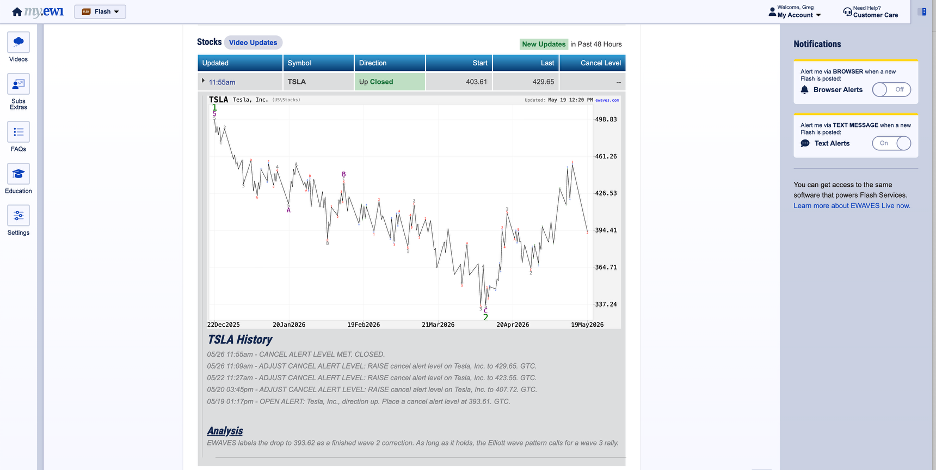
Task: Open the Flash services dropdown
Action: [100, 11]
